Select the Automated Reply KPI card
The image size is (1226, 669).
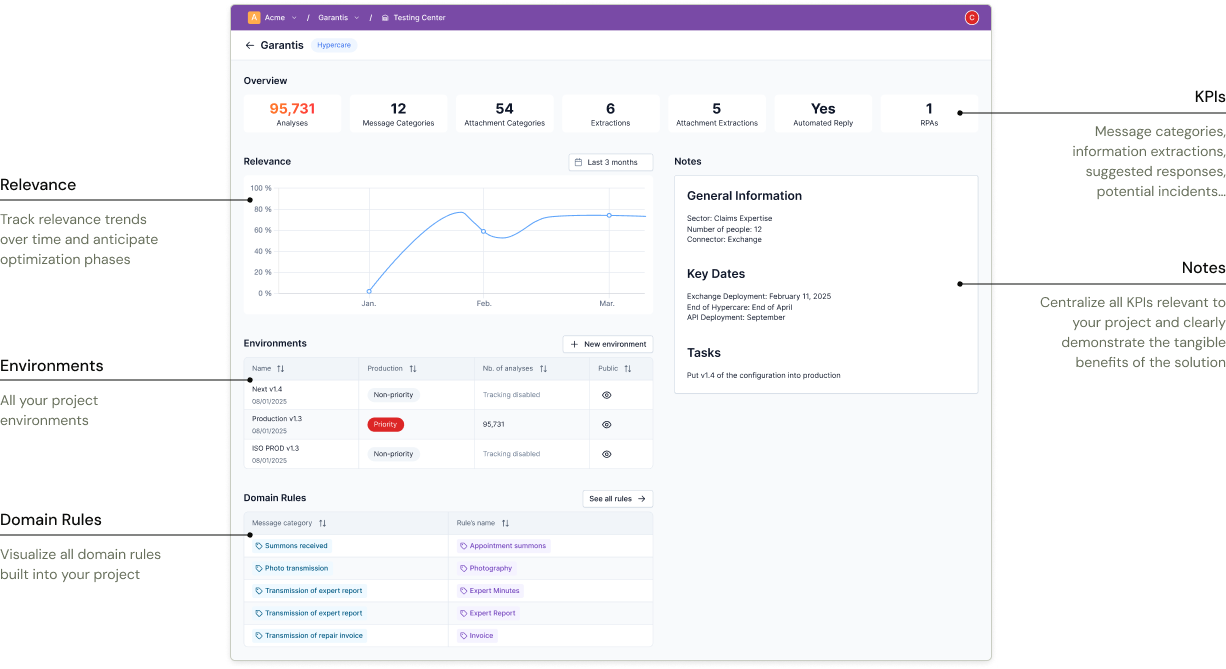823,113
